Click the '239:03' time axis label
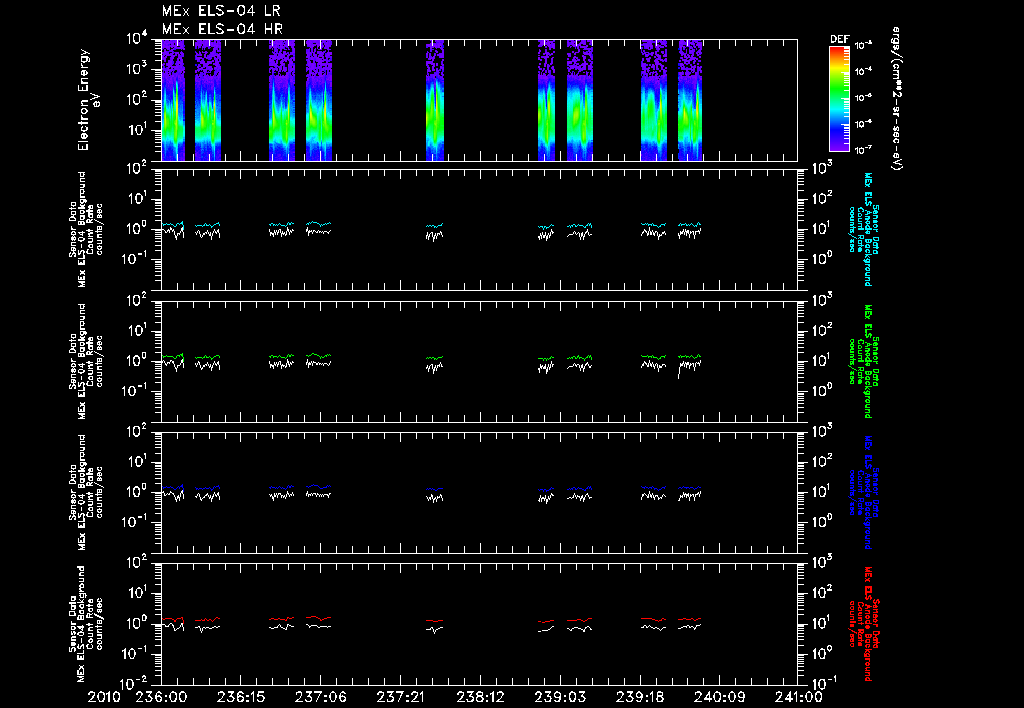Viewport: 1024px width, 708px height. [x=560, y=697]
